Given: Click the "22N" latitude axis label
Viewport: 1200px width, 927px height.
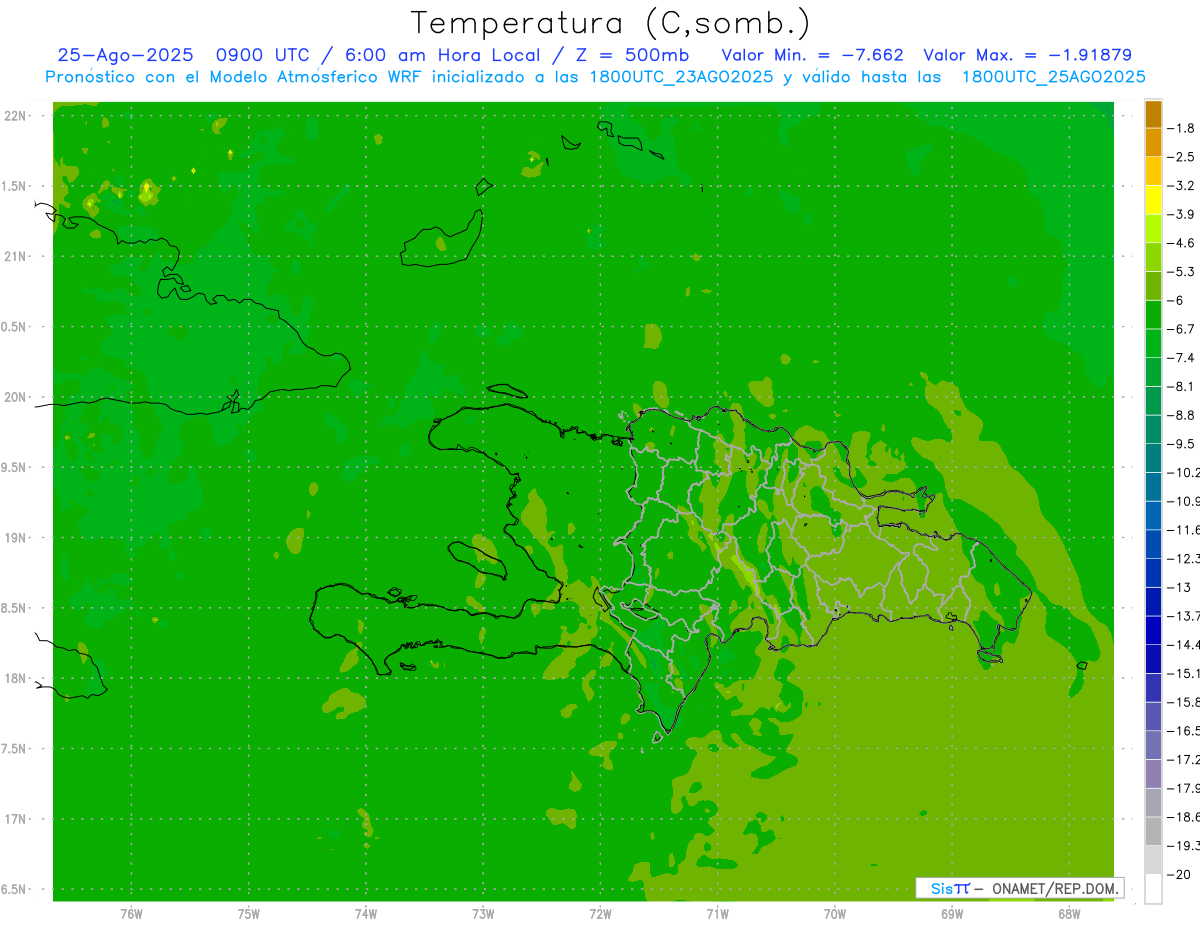Looking at the screenshot, I should (16, 116).
